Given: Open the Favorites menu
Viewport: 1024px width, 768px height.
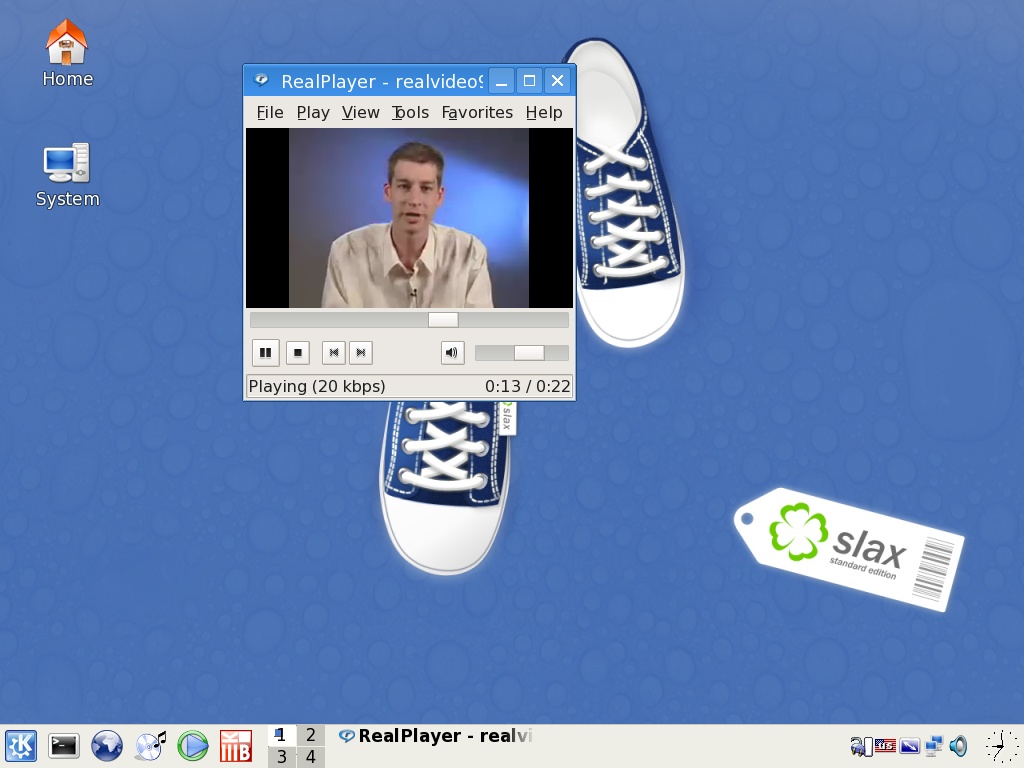Looking at the screenshot, I should pos(477,112).
